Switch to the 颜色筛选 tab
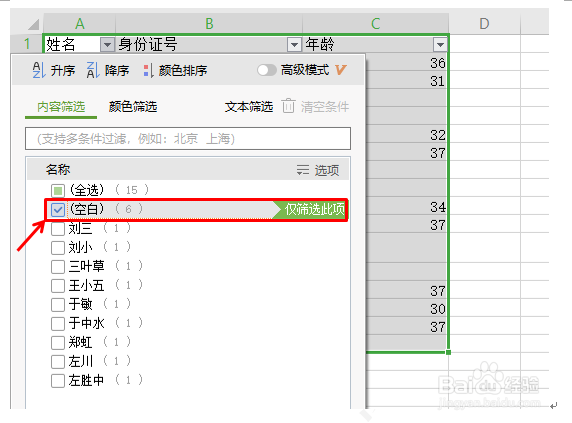Screen dimensions: 572x423 coord(133,107)
